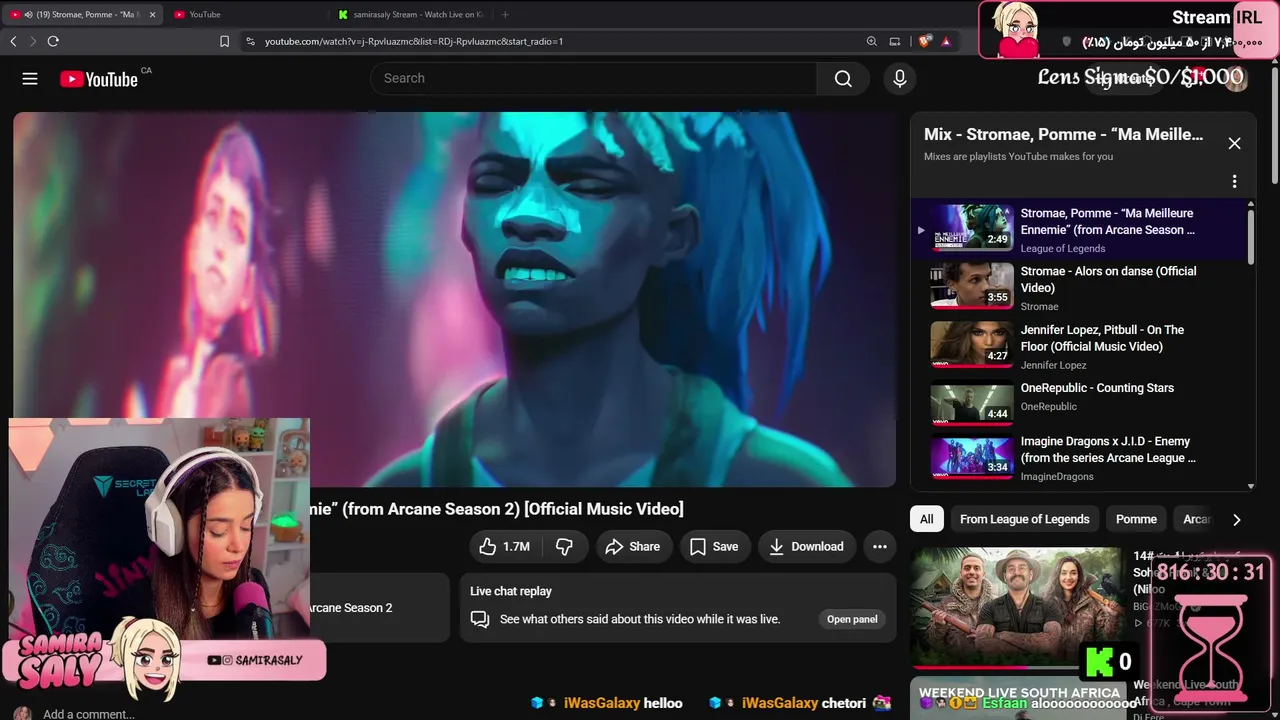Click the chat bubble icon in Live chat replay
1280x720 pixels.
(480, 619)
